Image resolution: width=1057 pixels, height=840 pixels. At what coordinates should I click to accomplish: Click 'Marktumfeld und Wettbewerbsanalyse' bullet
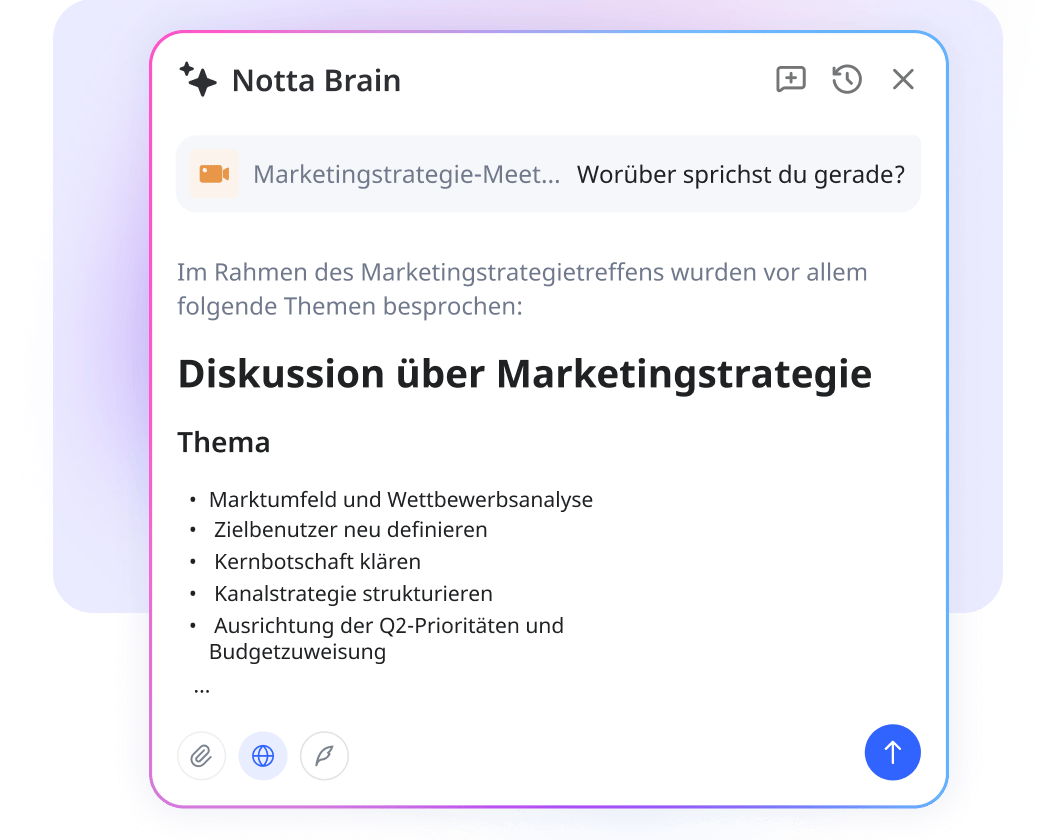401,500
